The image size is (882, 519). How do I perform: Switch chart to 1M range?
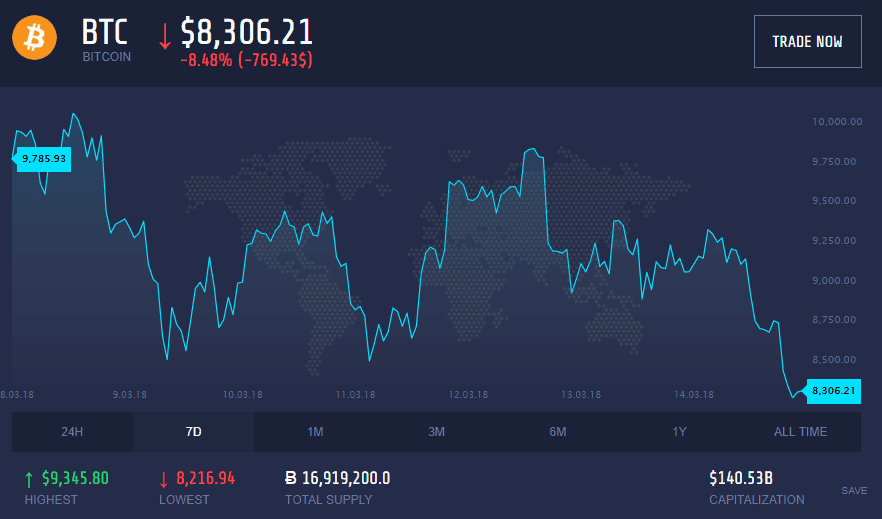pyautogui.click(x=315, y=431)
